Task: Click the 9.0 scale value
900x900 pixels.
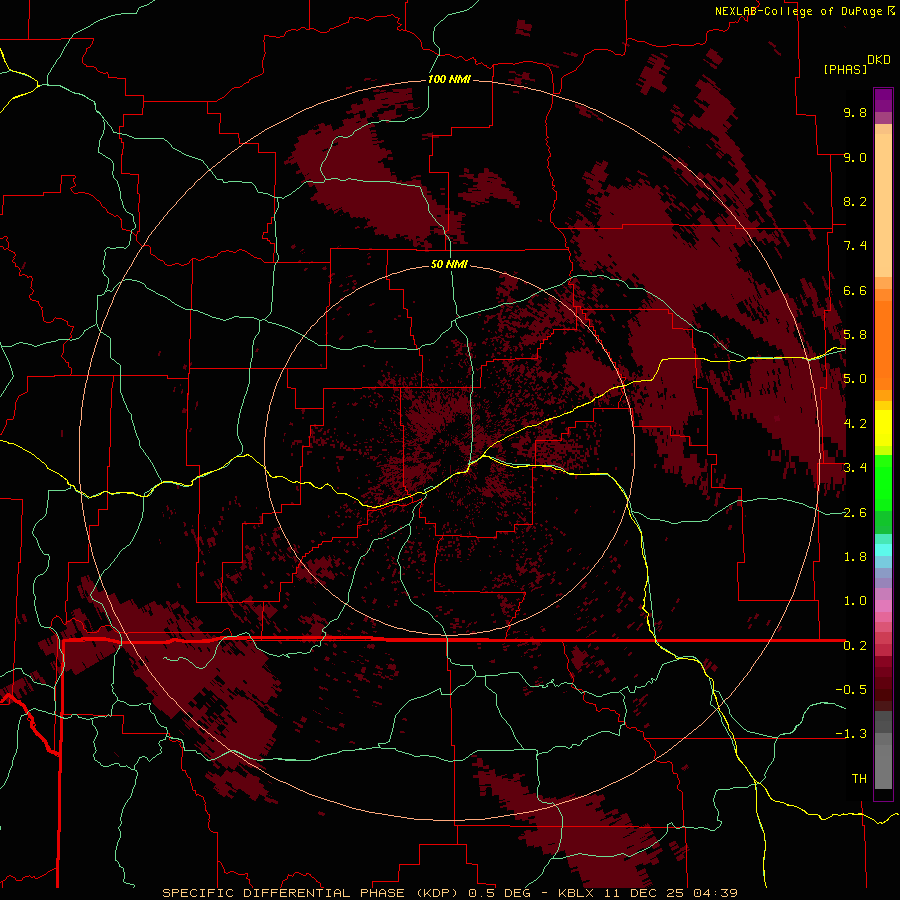Action: click(x=855, y=157)
